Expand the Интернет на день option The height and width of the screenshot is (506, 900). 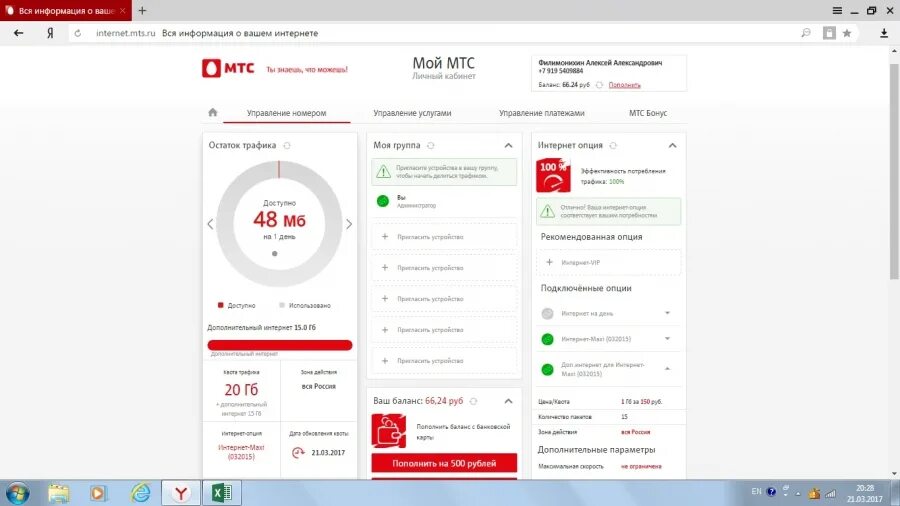click(668, 313)
